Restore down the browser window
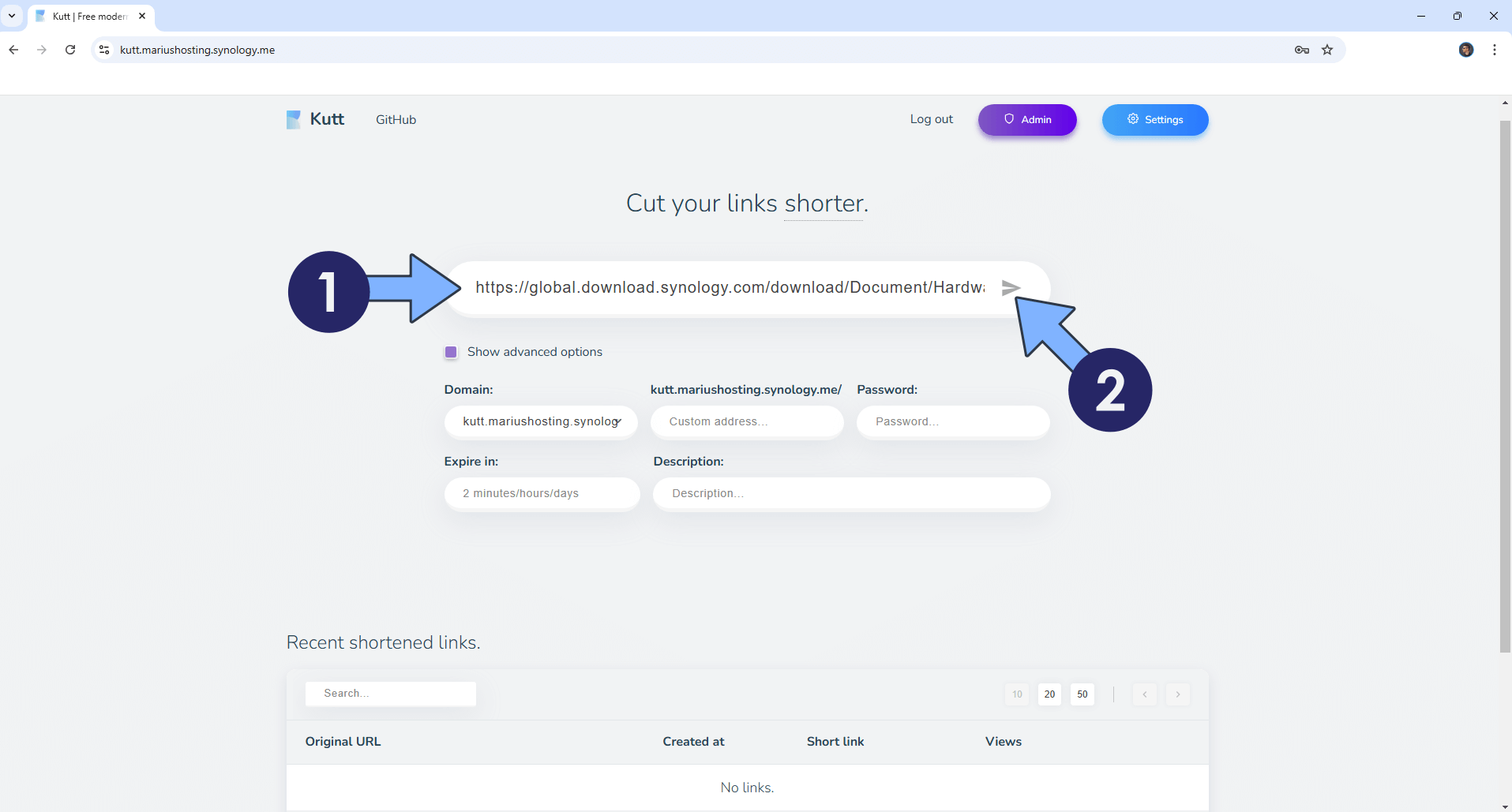This screenshot has height=812, width=1512. pos(1458,16)
